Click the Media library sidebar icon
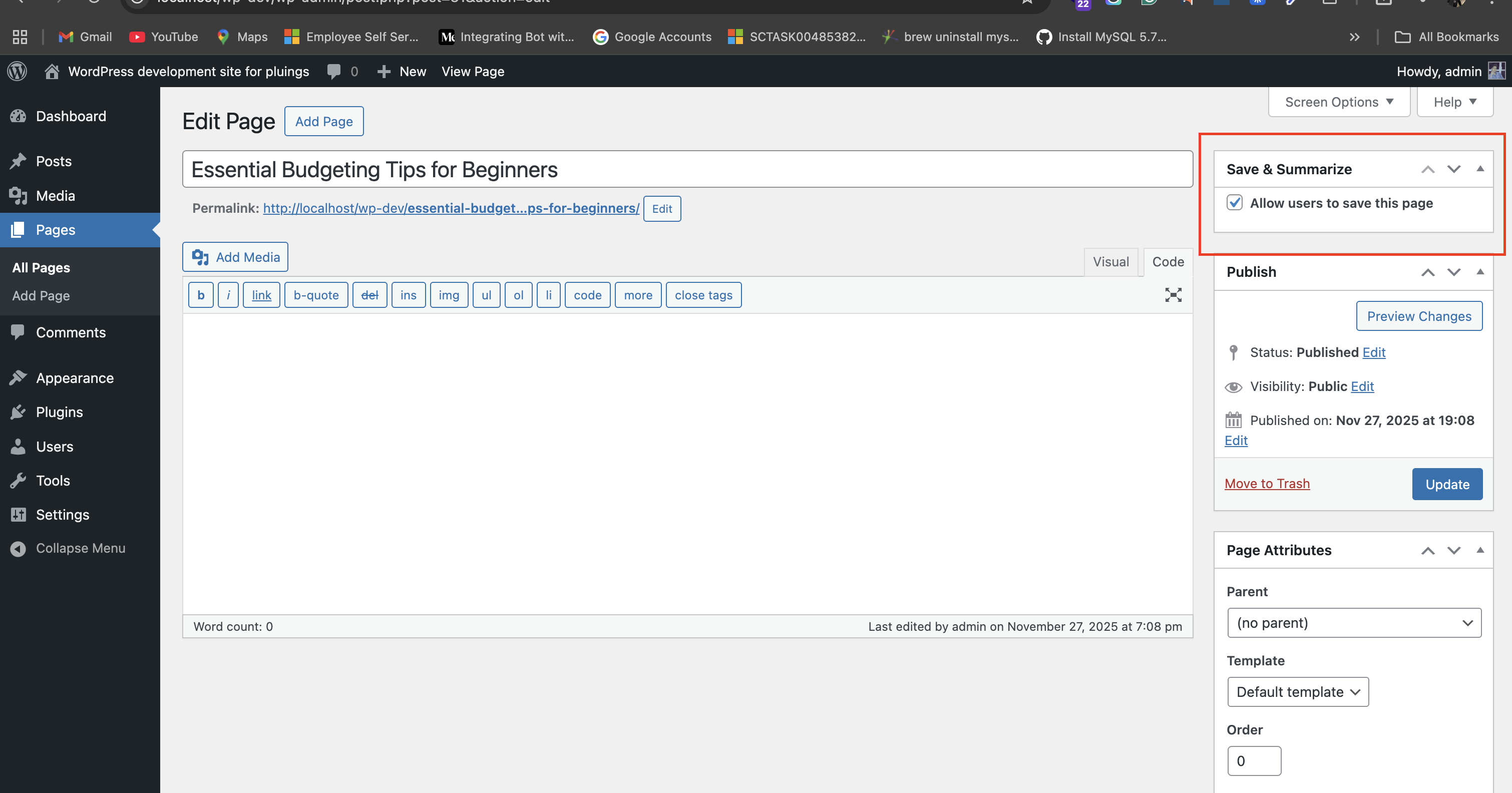The width and height of the screenshot is (1512, 793). coord(18,195)
